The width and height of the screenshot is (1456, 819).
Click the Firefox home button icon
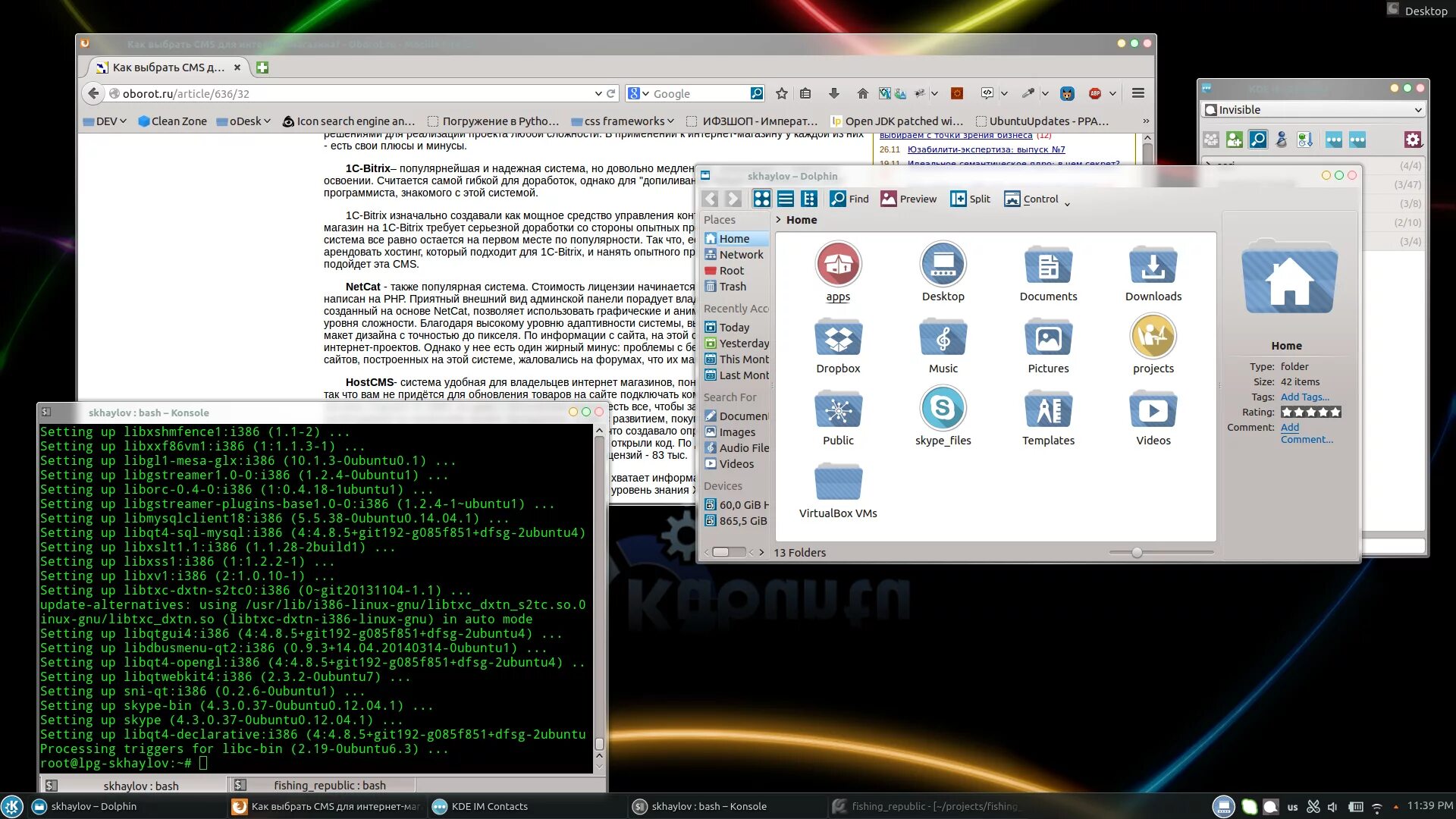[862, 93]
